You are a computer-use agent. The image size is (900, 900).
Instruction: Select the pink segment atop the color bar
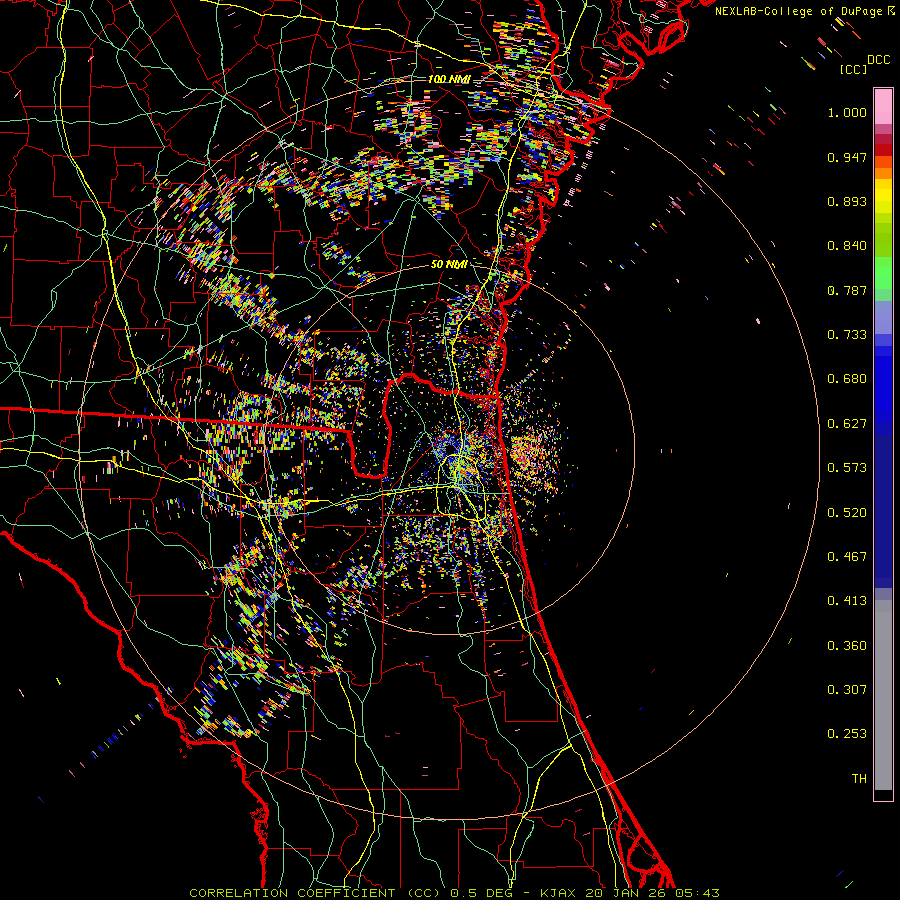[x=883, y=105]
